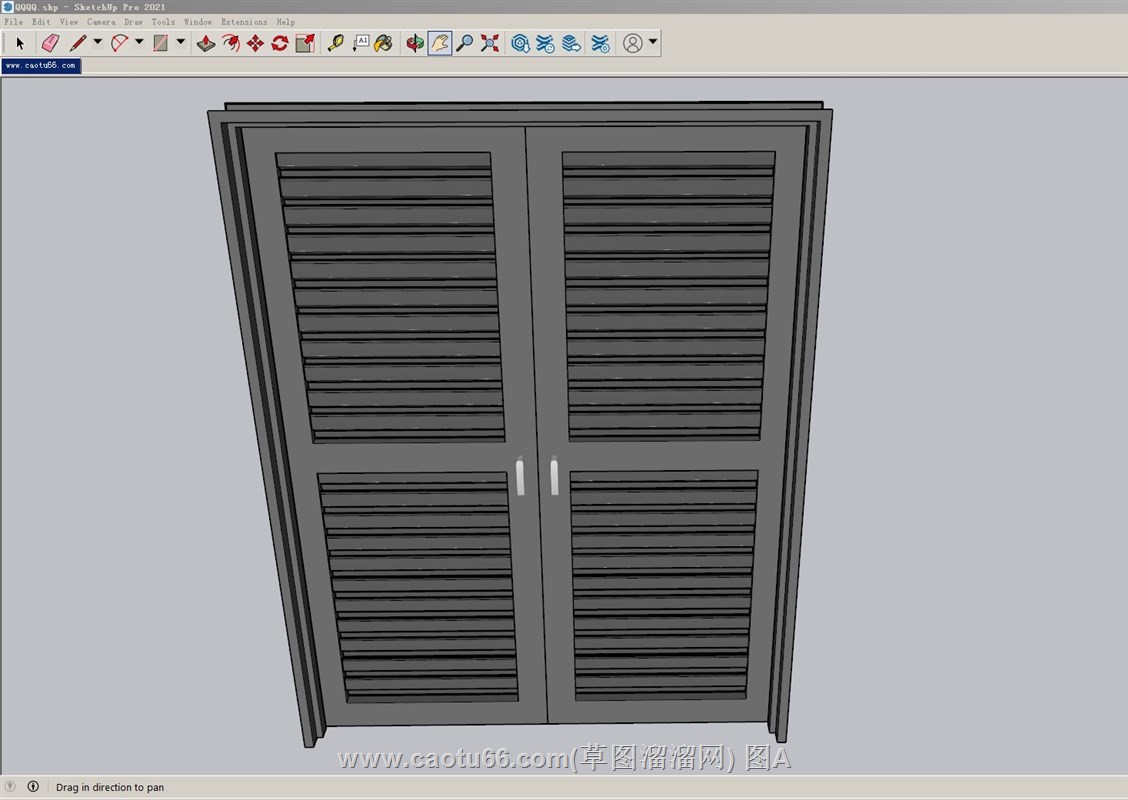Choose the Arc drawing tool

pos(119,43)
